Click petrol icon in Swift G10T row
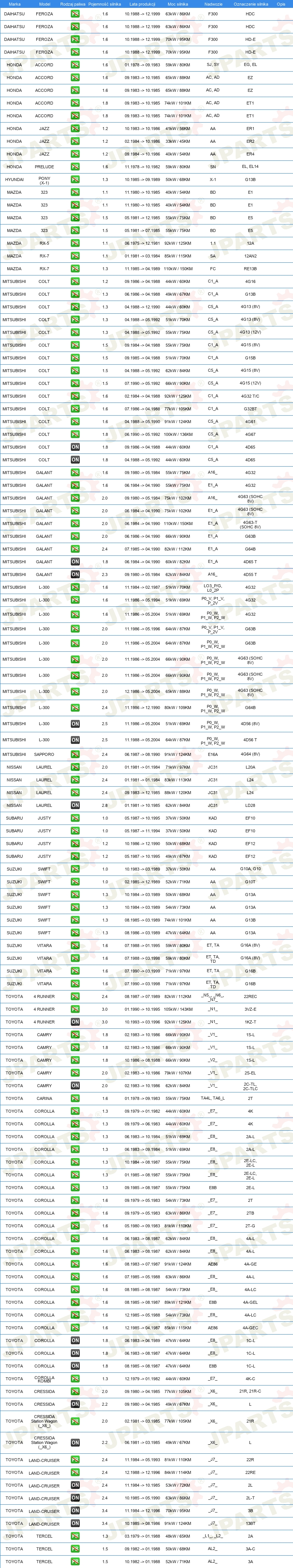Screen dimensions: 293x1568 coord(75,882)
